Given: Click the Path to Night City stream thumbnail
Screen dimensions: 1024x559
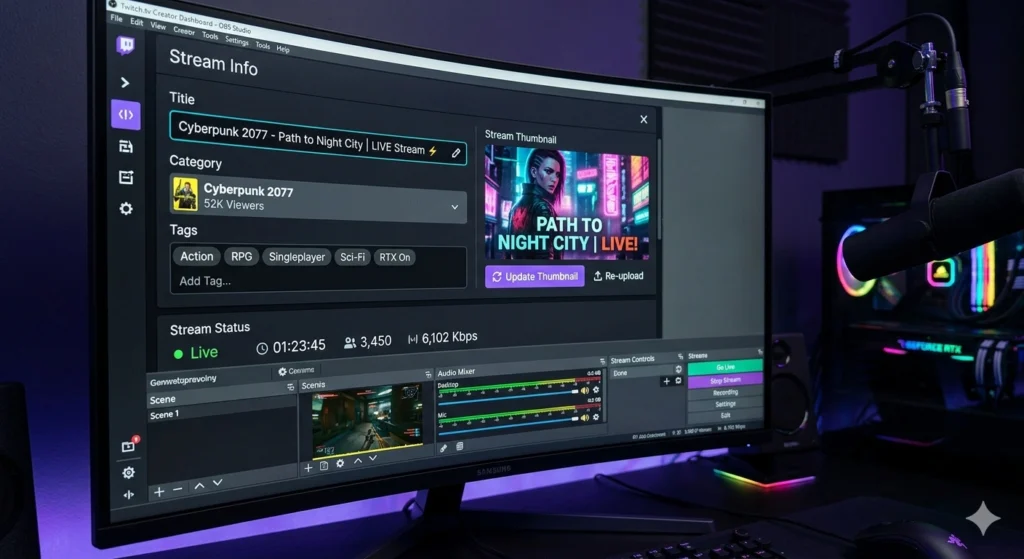Looking at the screenshot, I should click(x=567, y=204).
